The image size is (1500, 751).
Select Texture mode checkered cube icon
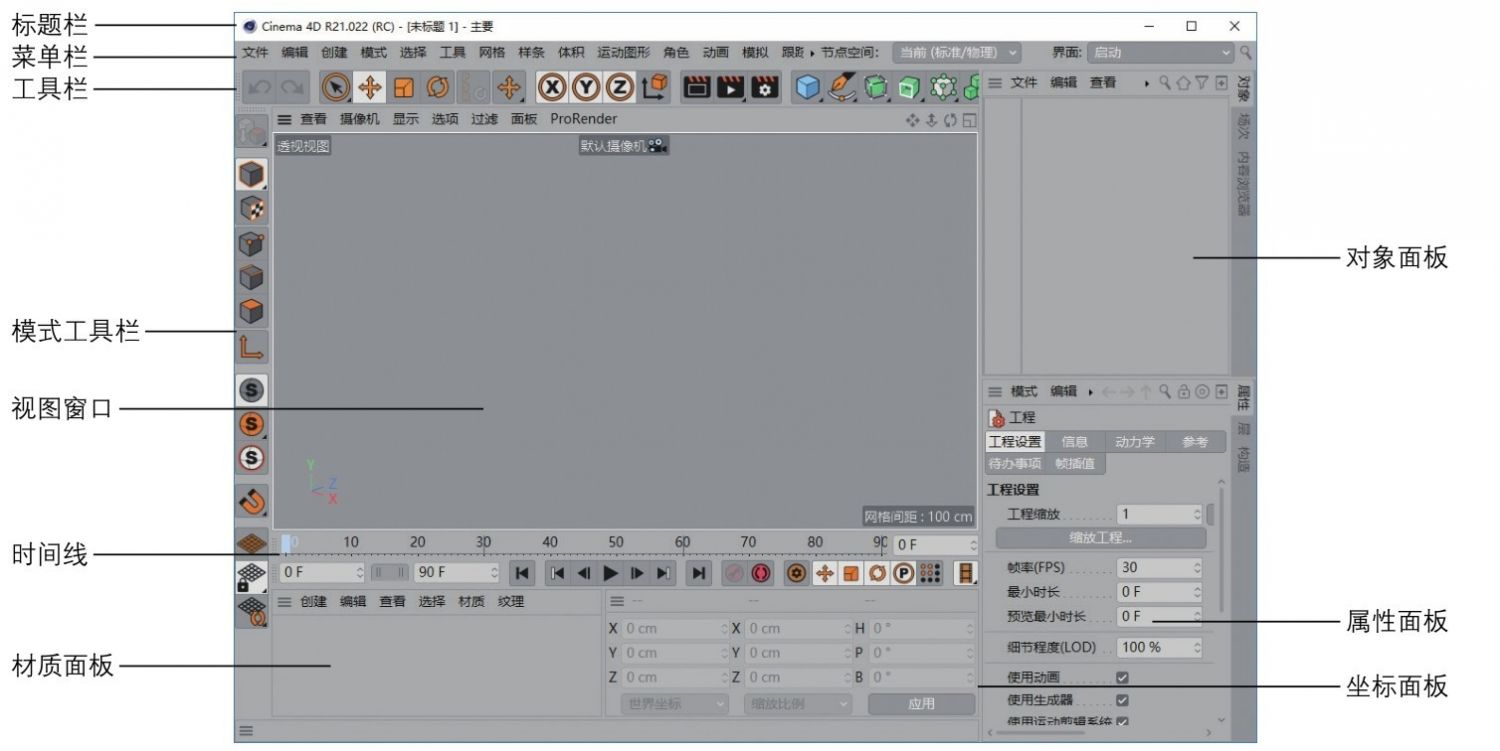(x=251, y=209)
